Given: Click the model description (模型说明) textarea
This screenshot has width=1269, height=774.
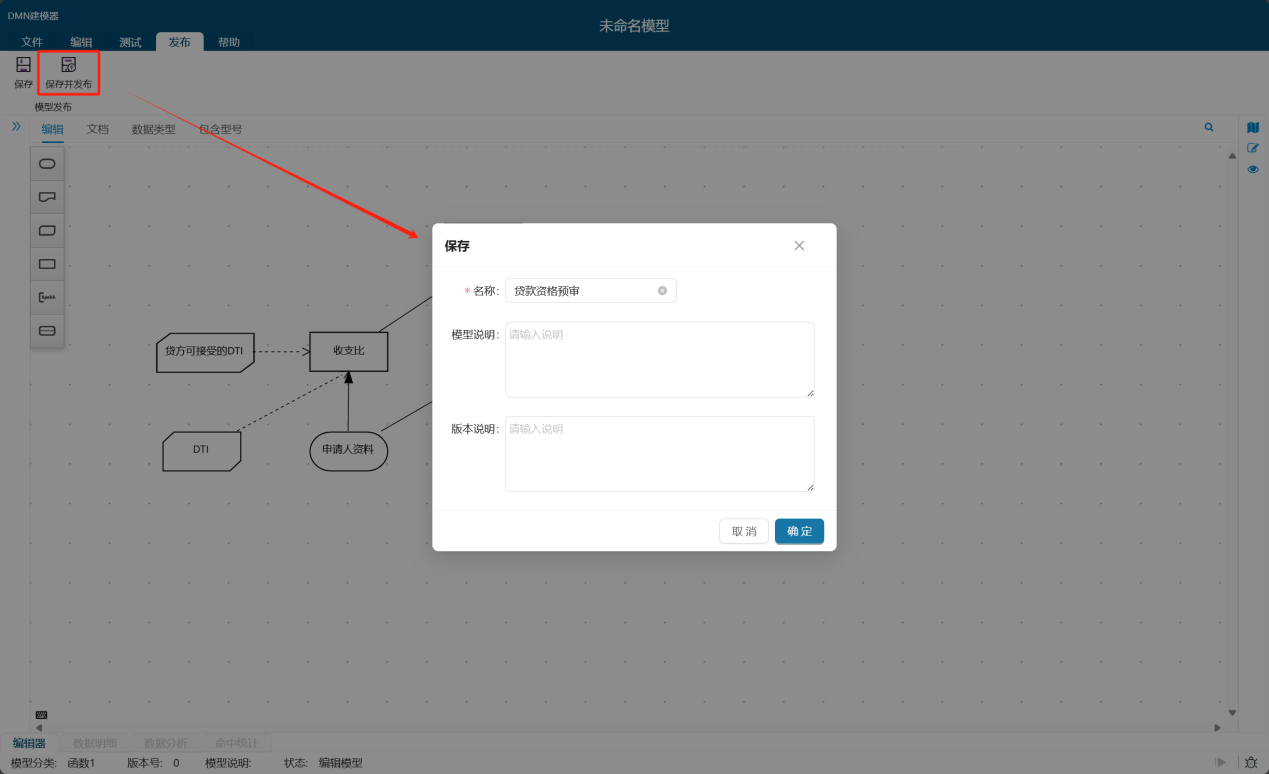Looking at the screenshot, I should [660, 360].
